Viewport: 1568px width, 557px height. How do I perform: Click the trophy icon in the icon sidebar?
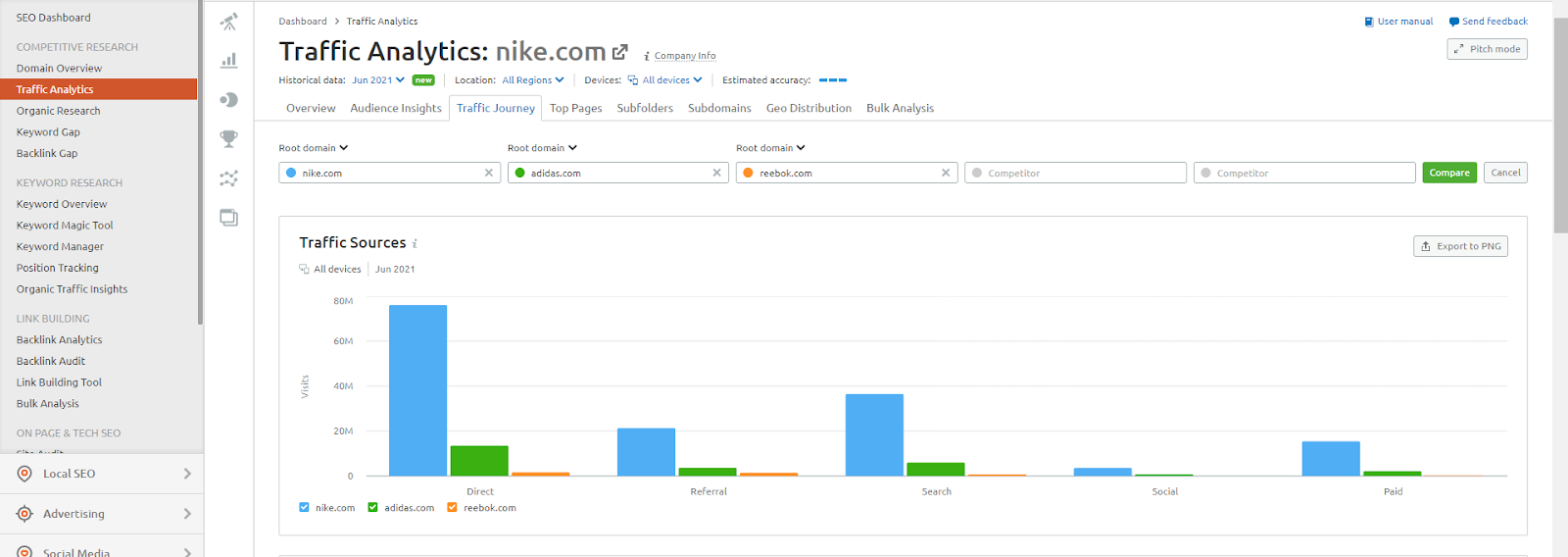pos(228,139)
